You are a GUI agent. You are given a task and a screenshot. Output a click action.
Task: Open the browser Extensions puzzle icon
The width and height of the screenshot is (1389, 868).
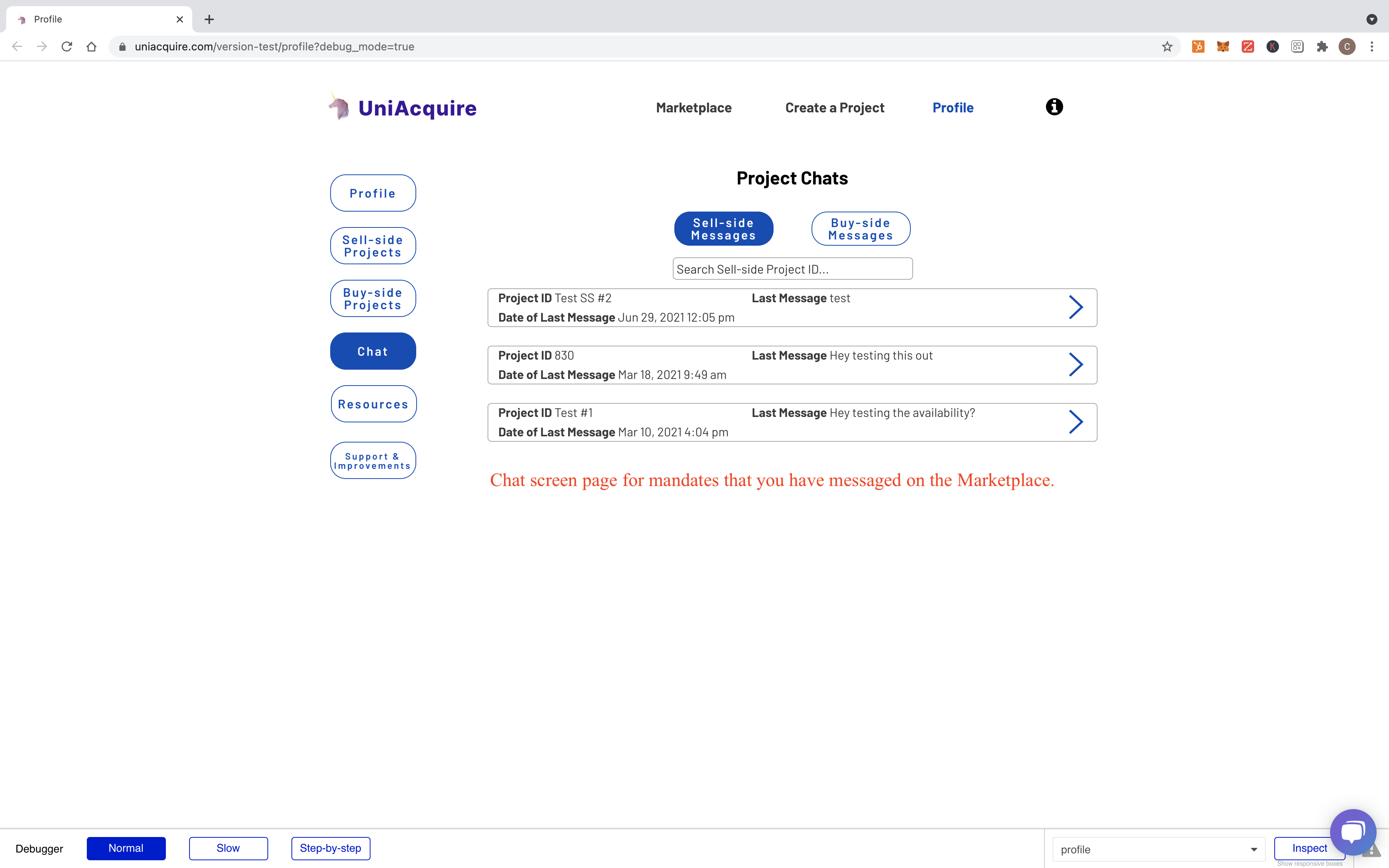1322,46
